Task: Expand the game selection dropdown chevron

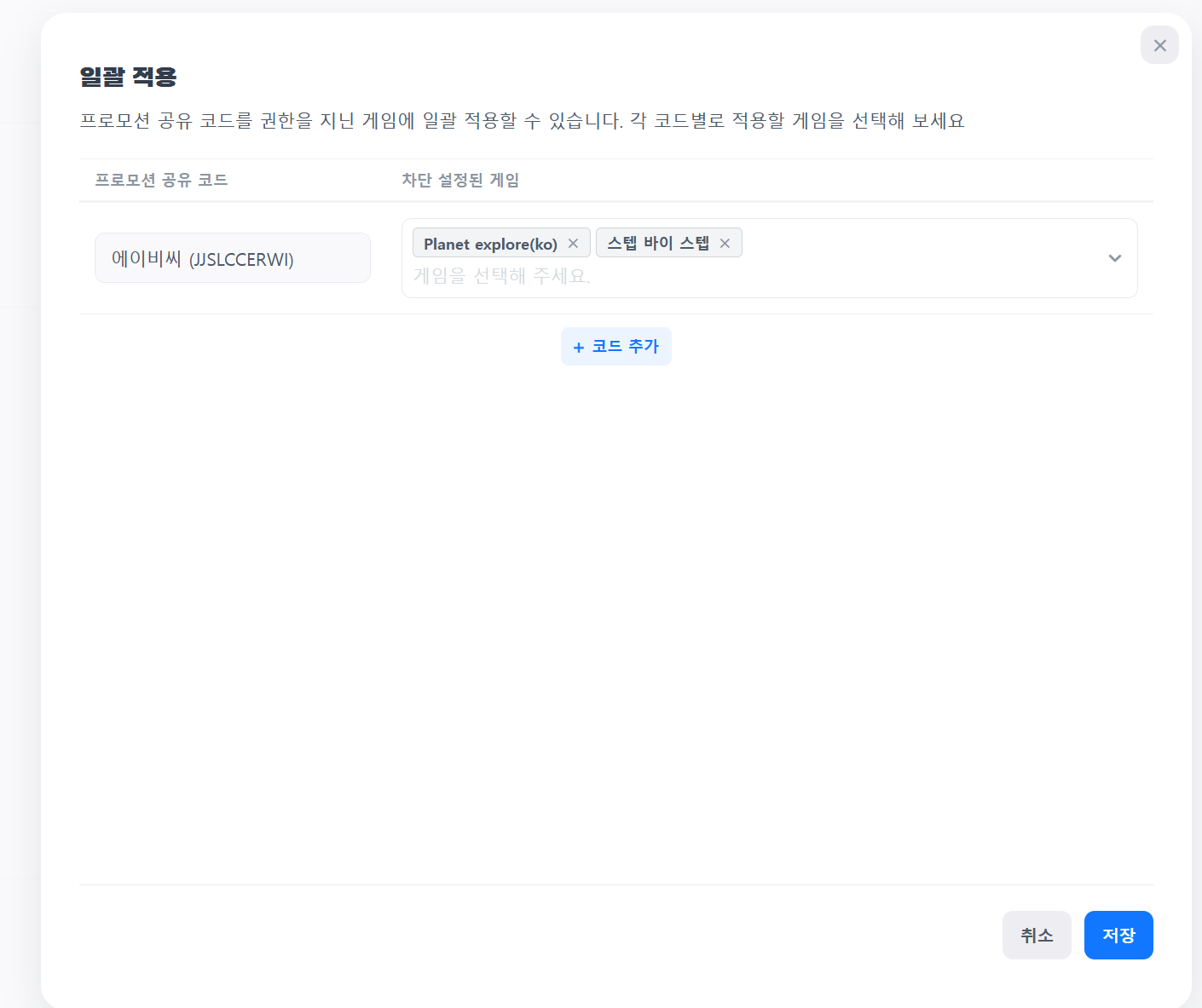Action: [x=1114, y=258]
